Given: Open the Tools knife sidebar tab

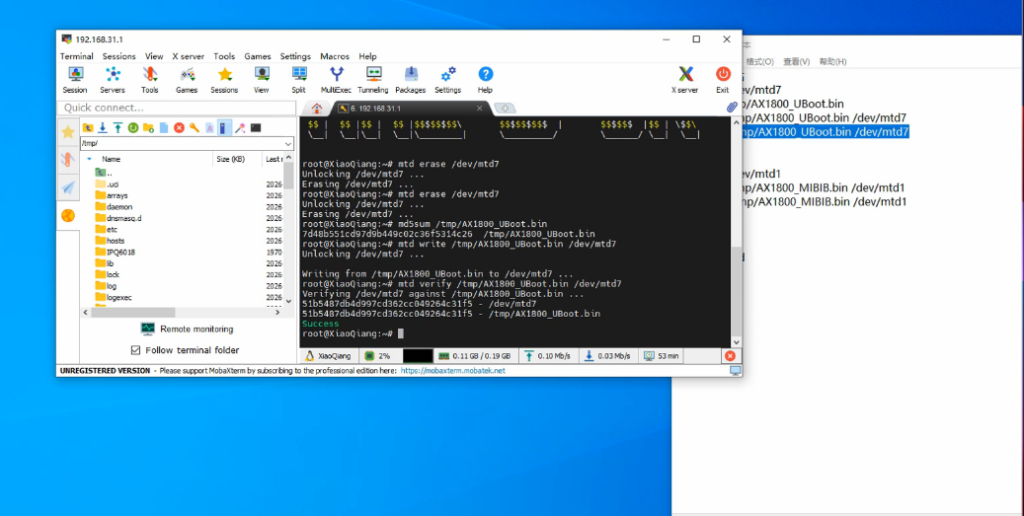Looking at the screenshot, I should tap(68, 159).
